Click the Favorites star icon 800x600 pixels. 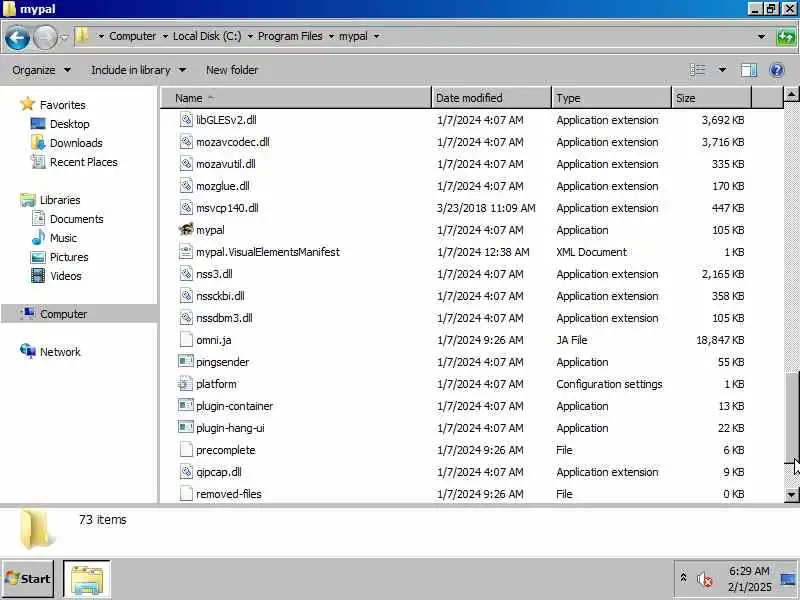(x=28, y=104)
